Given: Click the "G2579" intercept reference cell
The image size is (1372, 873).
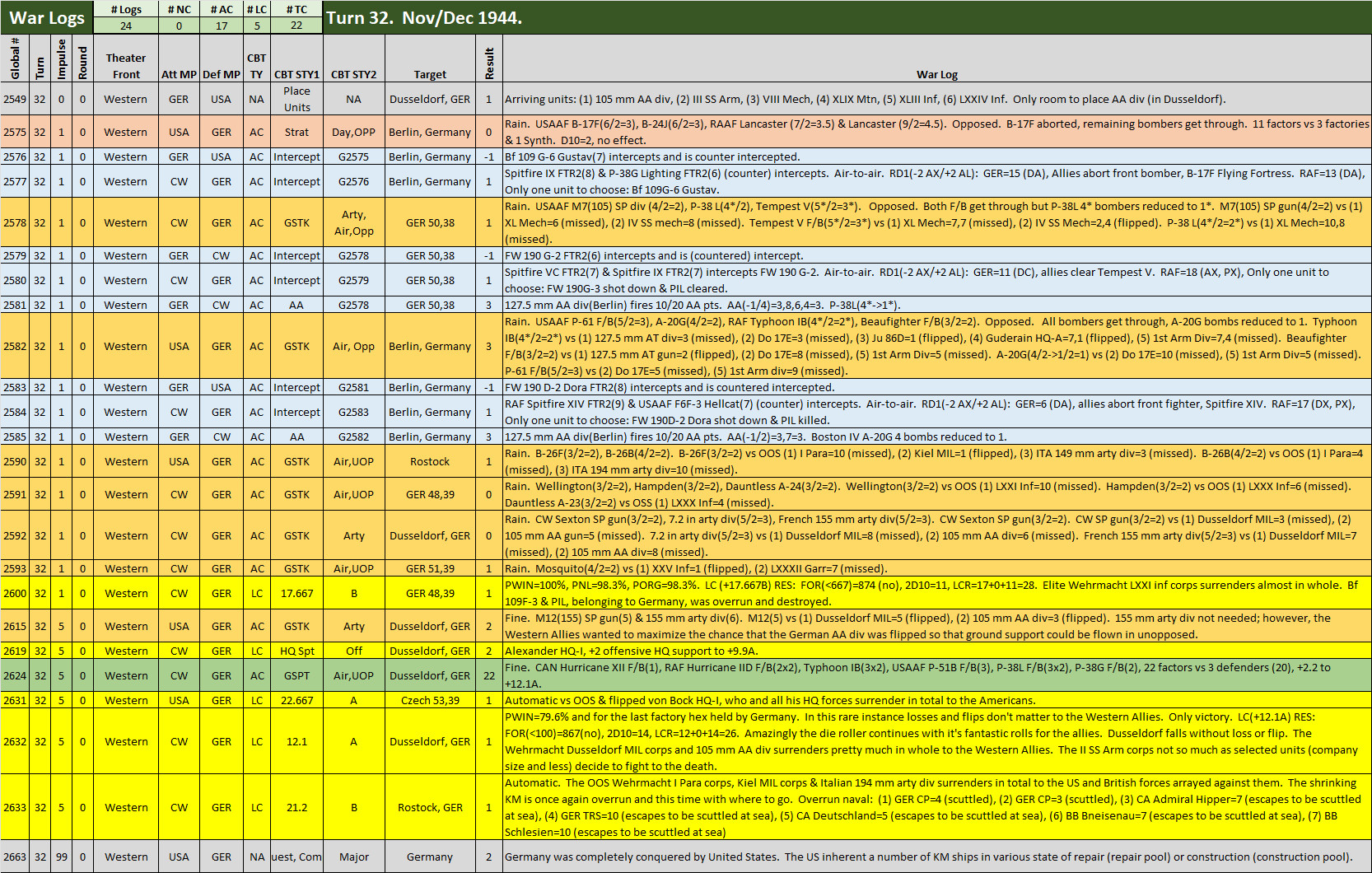Looking at the screenshot, I should (353, 280).
